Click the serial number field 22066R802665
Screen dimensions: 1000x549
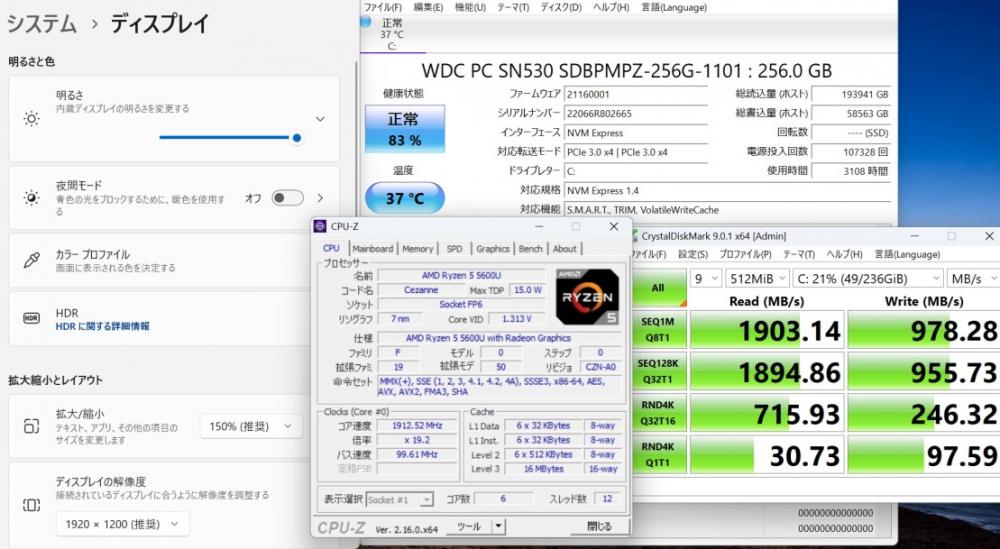(636, 113)
